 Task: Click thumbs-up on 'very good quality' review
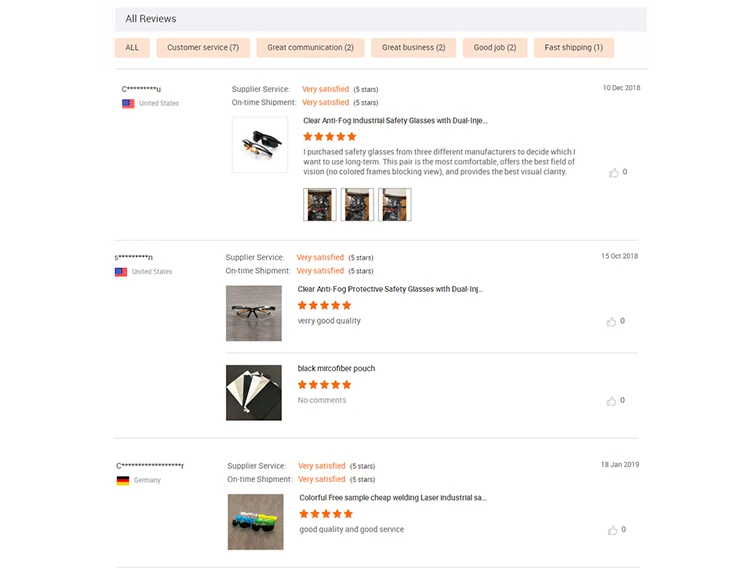pos(611,322)
